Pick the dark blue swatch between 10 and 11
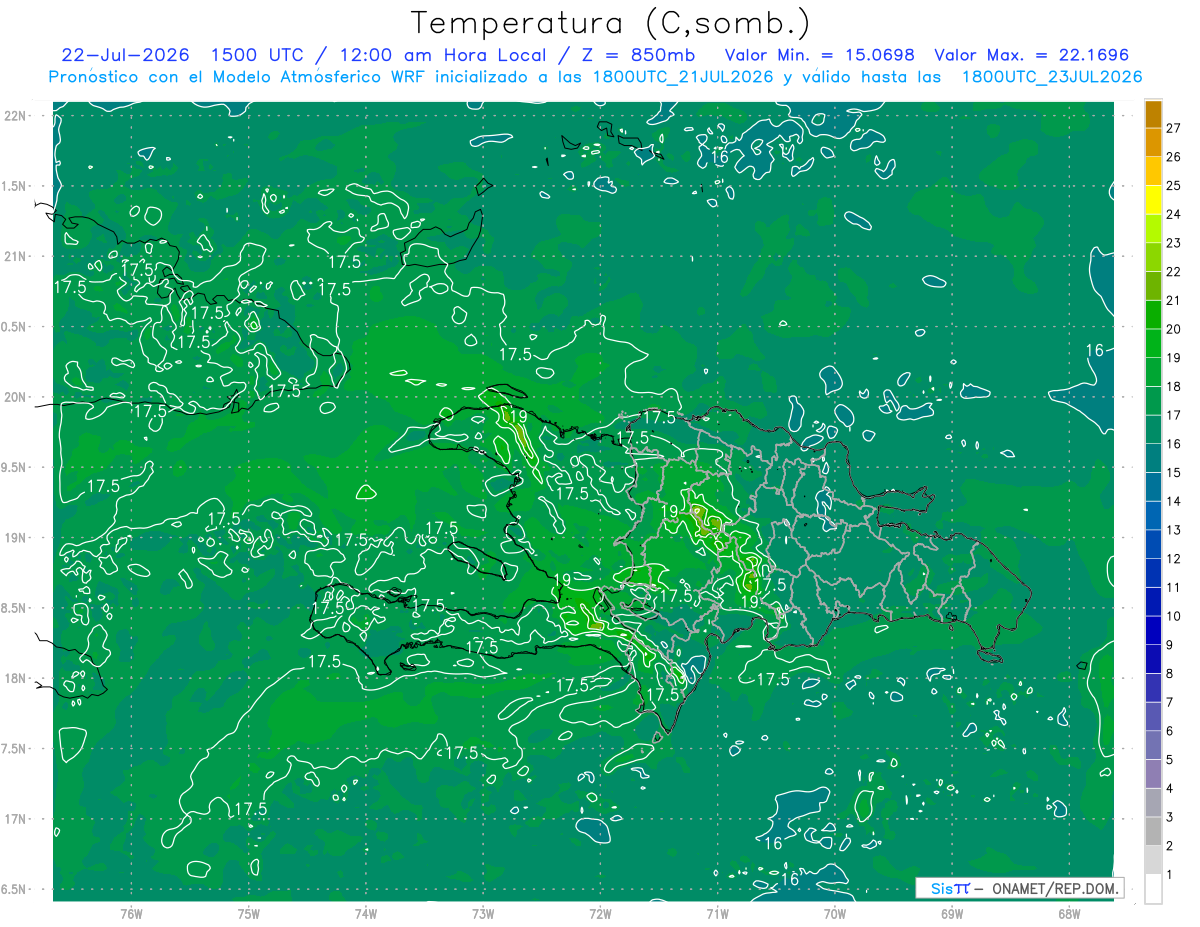Image resolution: width=1200 pixels, height=927 pixels. 1153,602
